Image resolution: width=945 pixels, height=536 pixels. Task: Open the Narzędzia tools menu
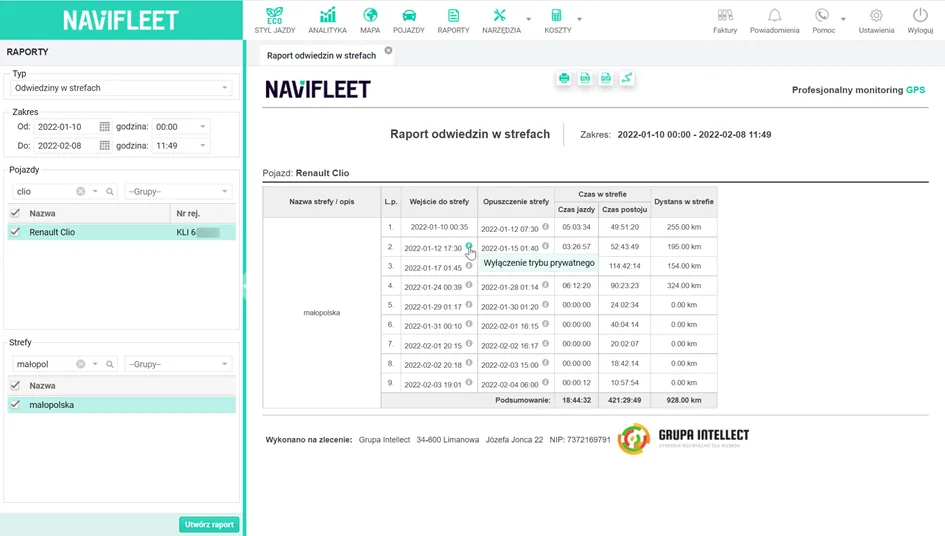point(501,20)
